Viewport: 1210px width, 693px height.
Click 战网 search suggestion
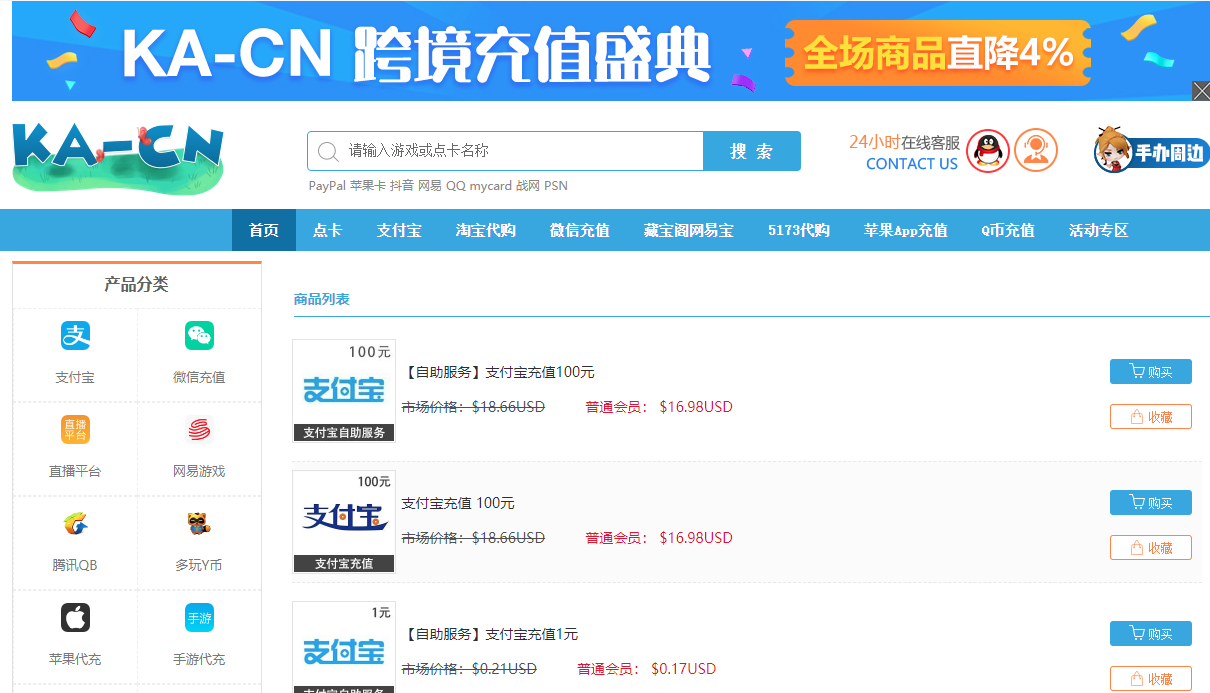(527, 186)
